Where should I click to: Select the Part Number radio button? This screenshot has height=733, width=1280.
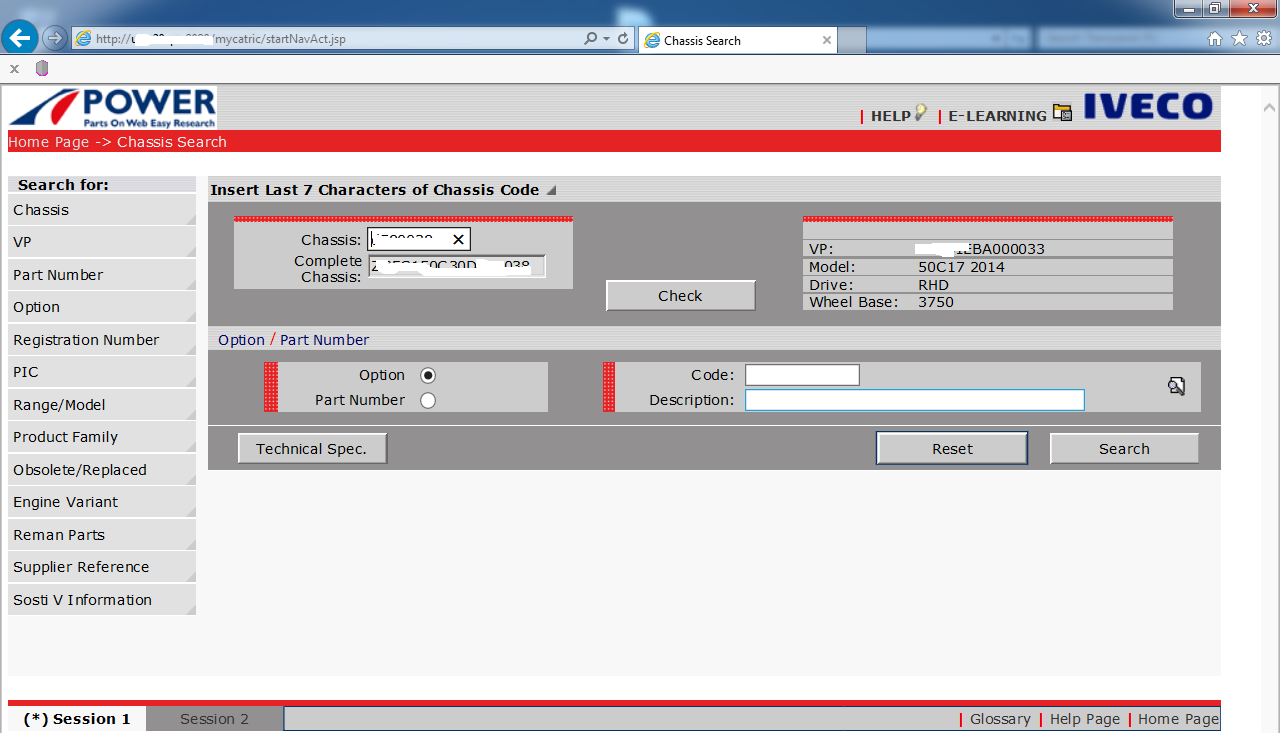(428, 400)
